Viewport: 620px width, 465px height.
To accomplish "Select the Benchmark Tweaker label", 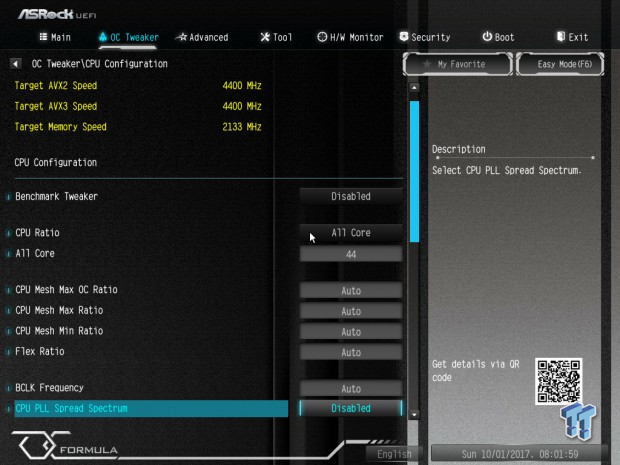I will 56,197.
